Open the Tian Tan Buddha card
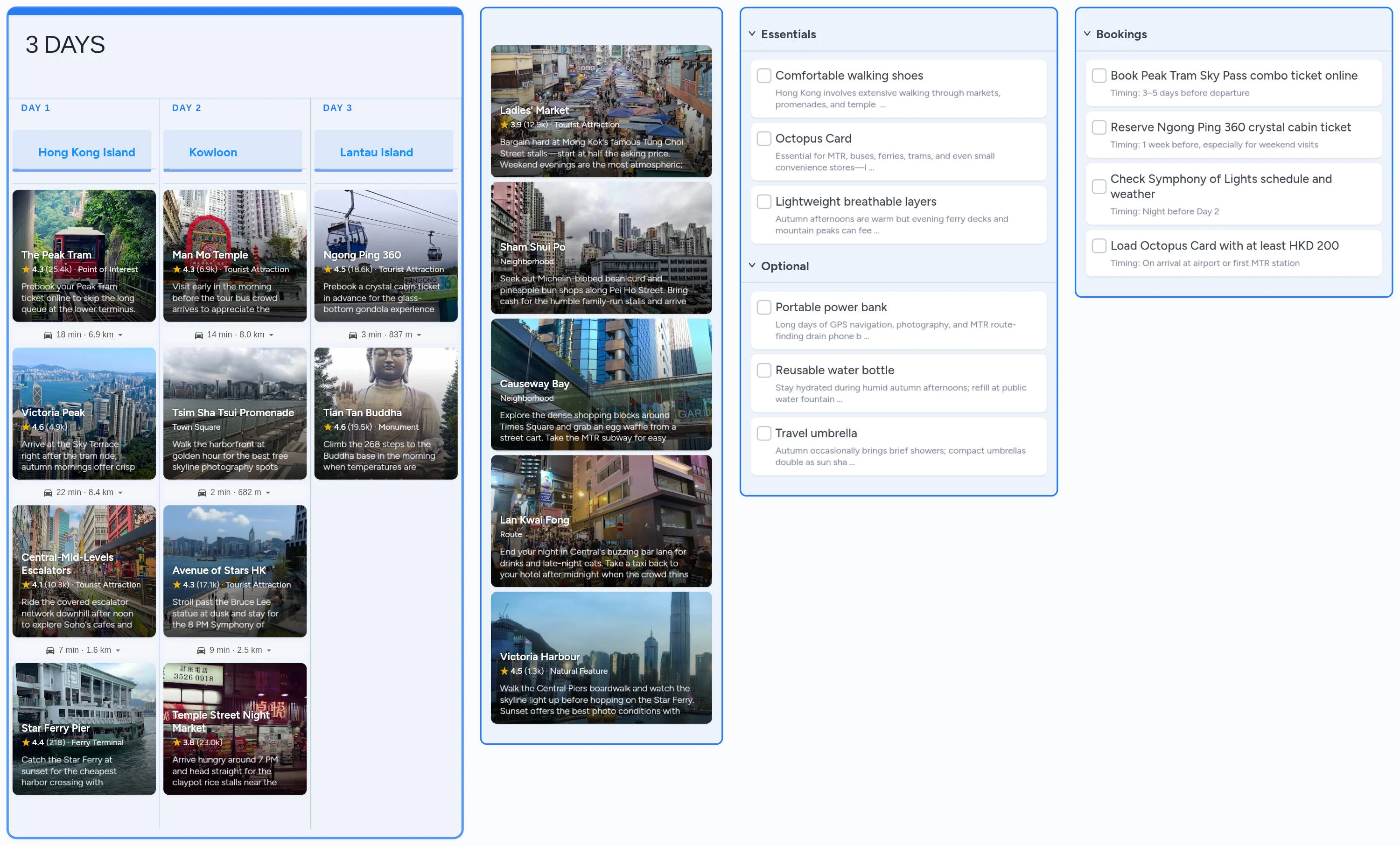This screenshot has height=846, width=1400. pyautogui.click(x=386, y=413)
